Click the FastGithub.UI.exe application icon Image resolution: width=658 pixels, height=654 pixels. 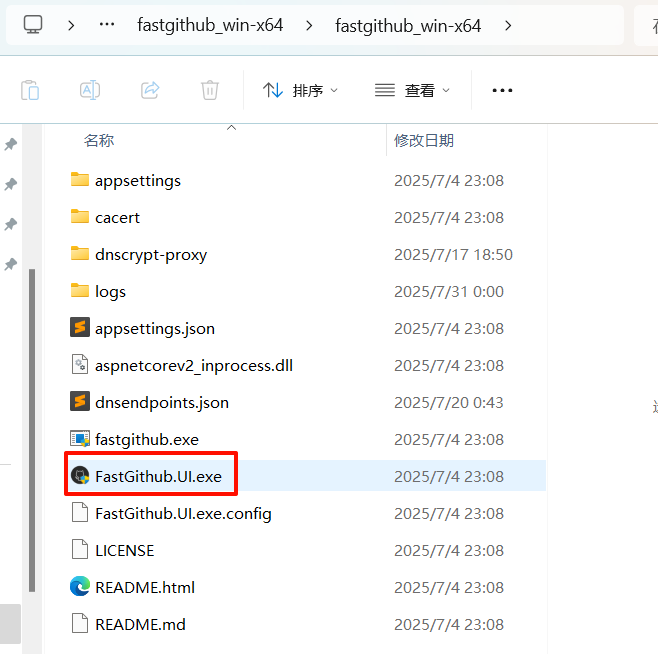80,476
